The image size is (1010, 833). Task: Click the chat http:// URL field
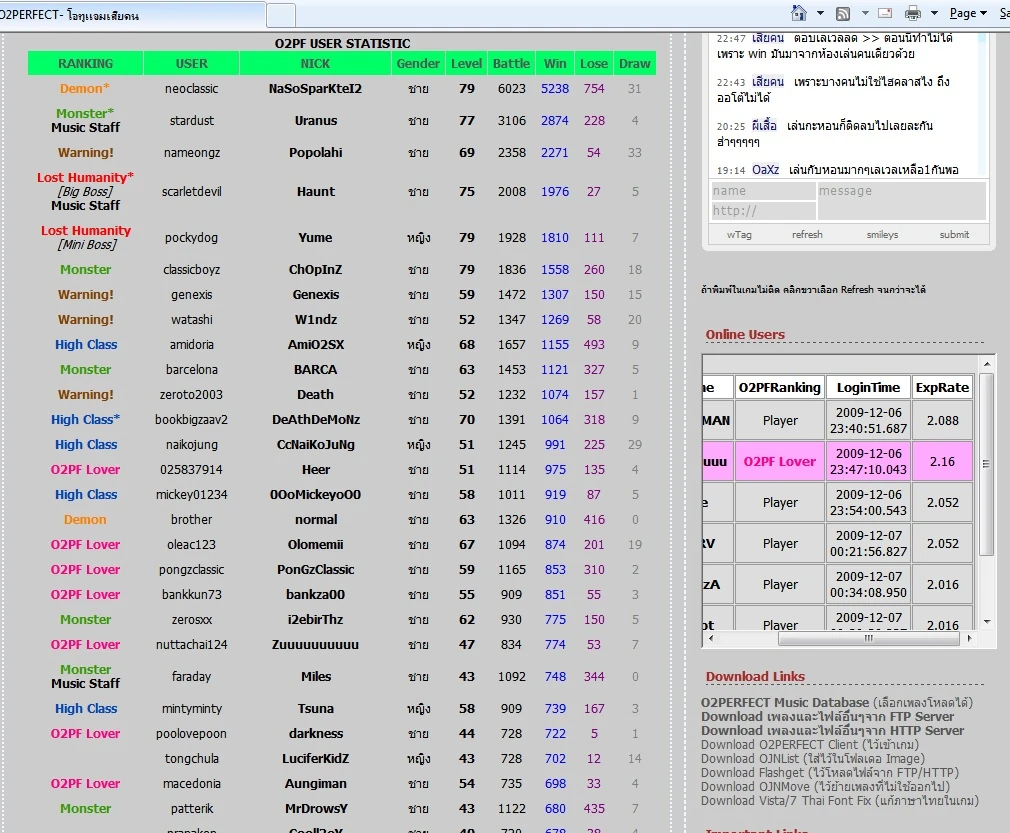(x=763, y=211)
